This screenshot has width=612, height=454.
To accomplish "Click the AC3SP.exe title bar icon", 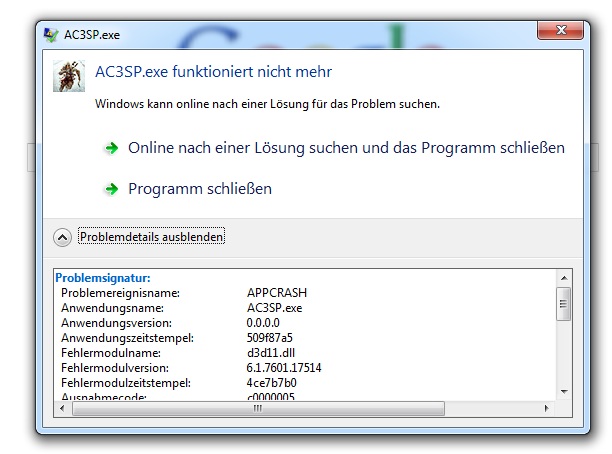I will [51, 35].
